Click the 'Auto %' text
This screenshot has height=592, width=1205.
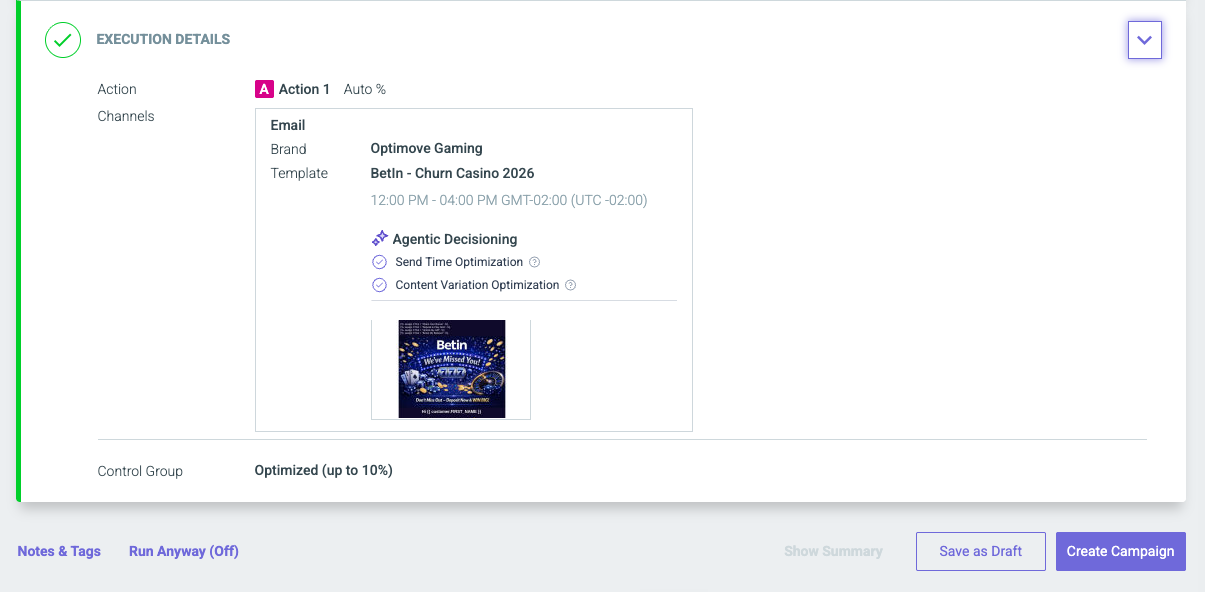365,89
